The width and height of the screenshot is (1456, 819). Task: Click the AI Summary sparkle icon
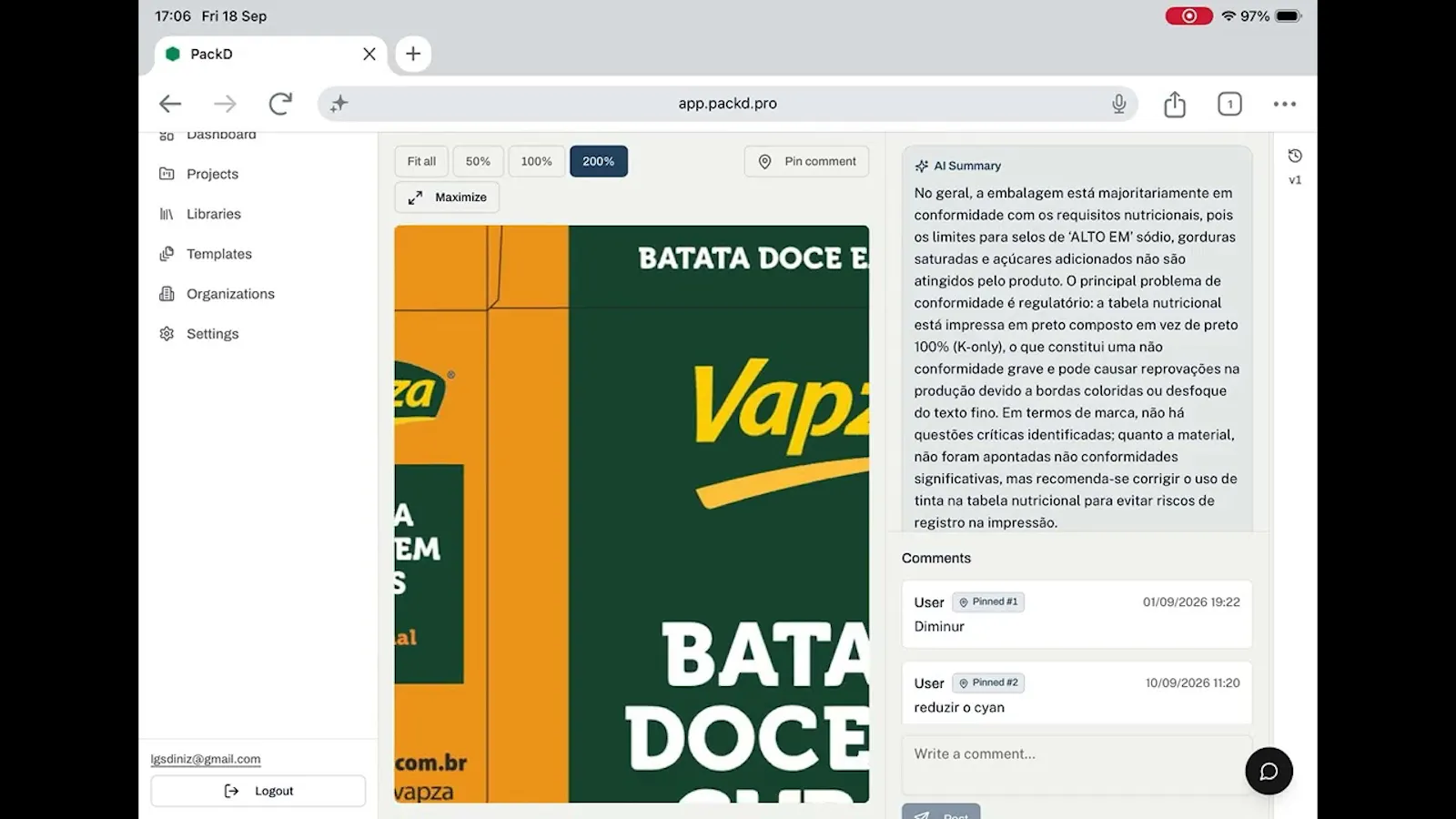pyautogui.click(x=922, y=166)
